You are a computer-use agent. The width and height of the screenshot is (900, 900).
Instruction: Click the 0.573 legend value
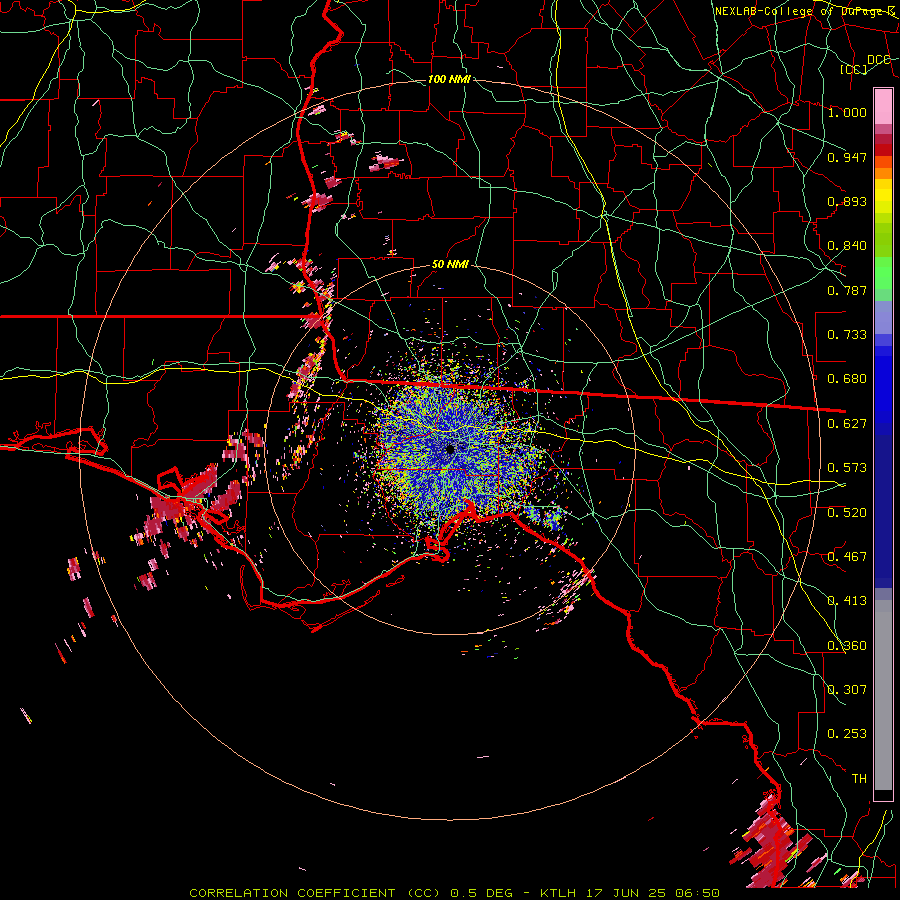847,468
